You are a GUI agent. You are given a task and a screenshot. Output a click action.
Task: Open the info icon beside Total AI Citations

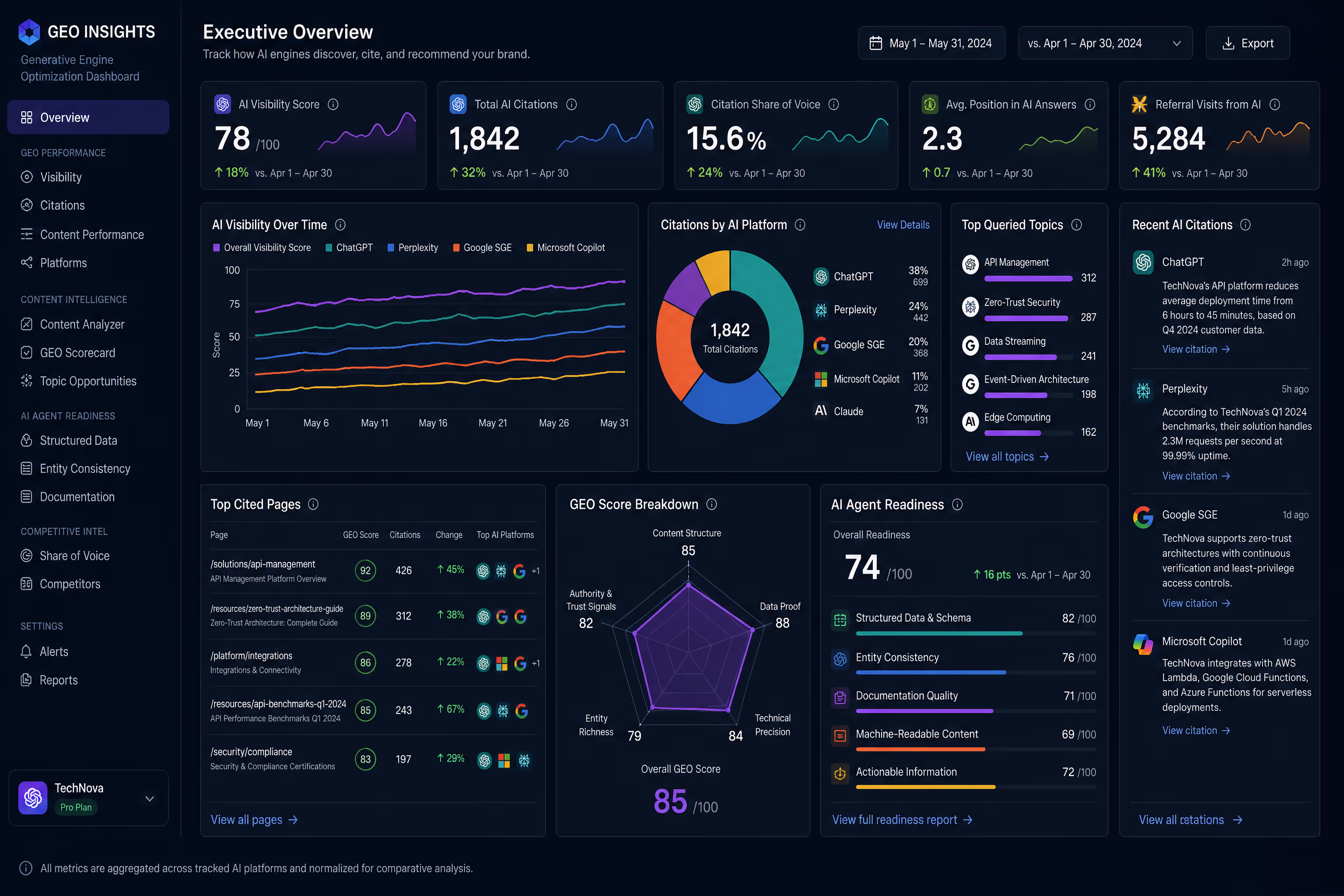571,104
